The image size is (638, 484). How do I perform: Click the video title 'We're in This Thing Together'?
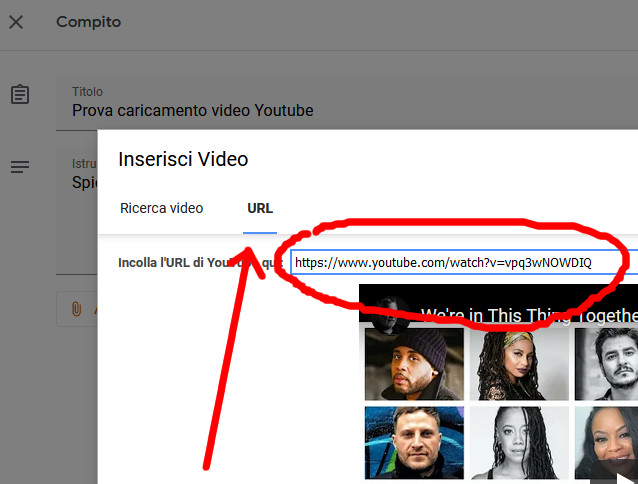pos(529,316)
